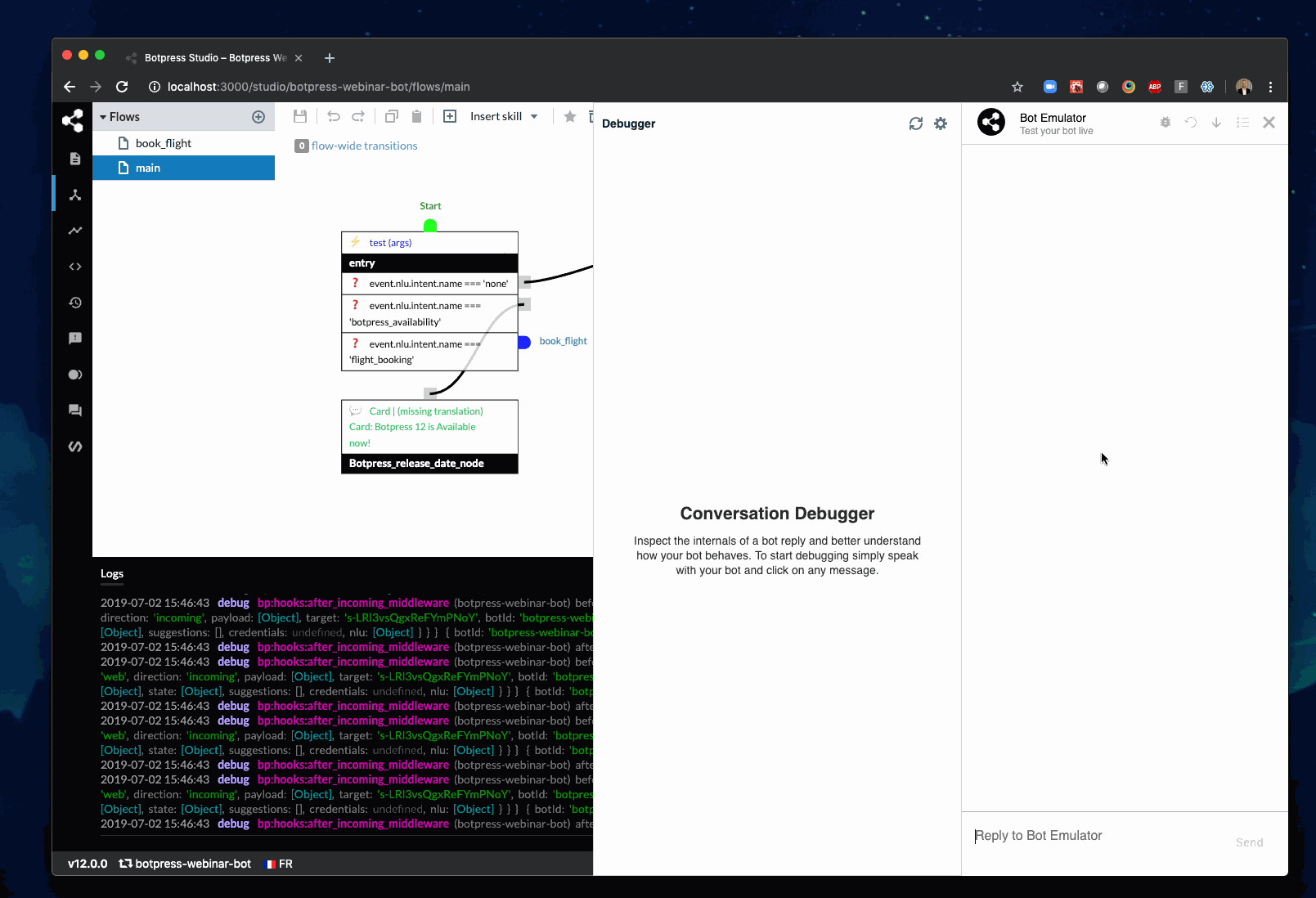This screenshot has height=898, width=1316.
Task: Select the main flow
Action: [183, 168]
